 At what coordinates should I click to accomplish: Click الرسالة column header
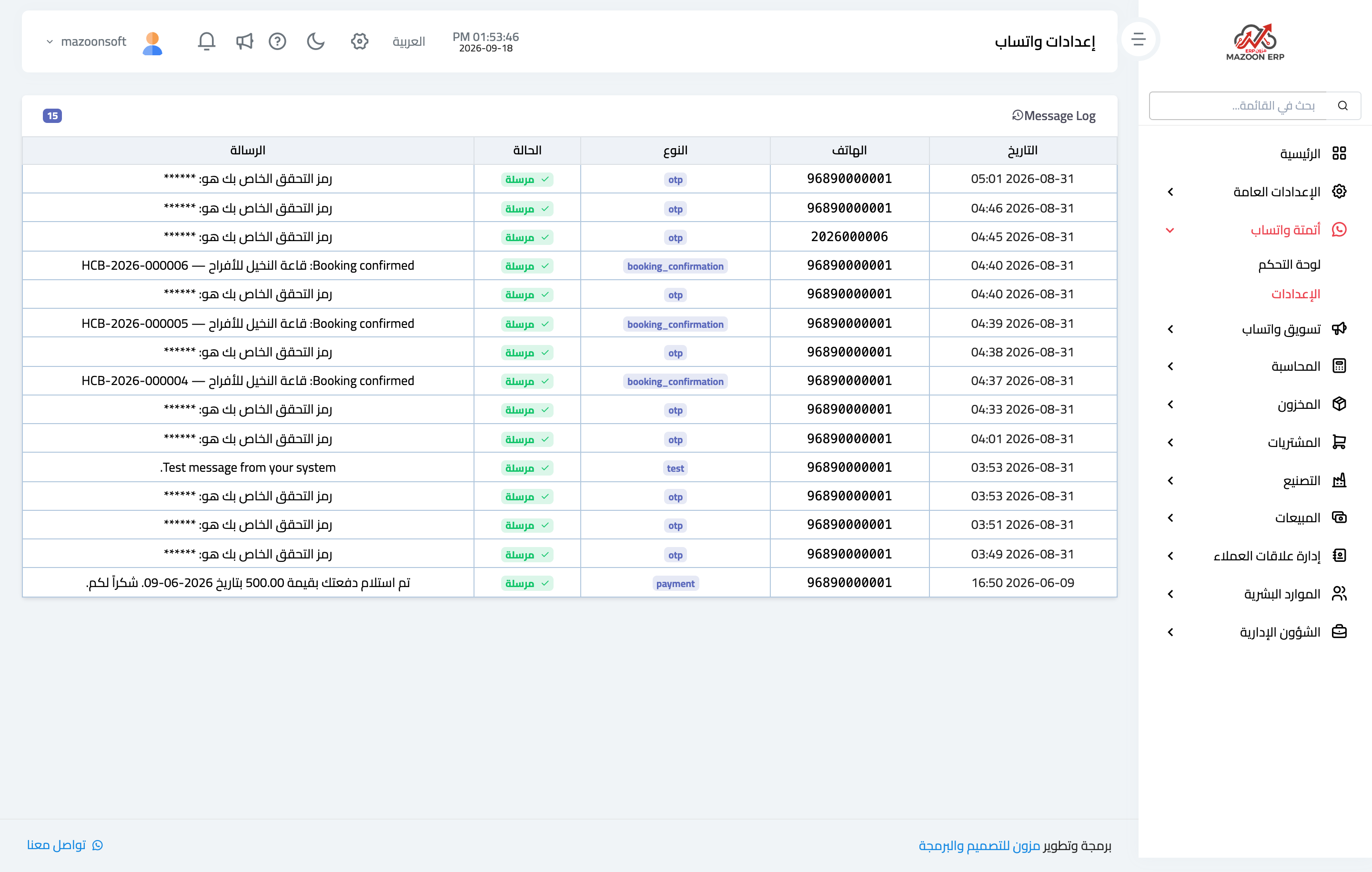coord(248,151)
